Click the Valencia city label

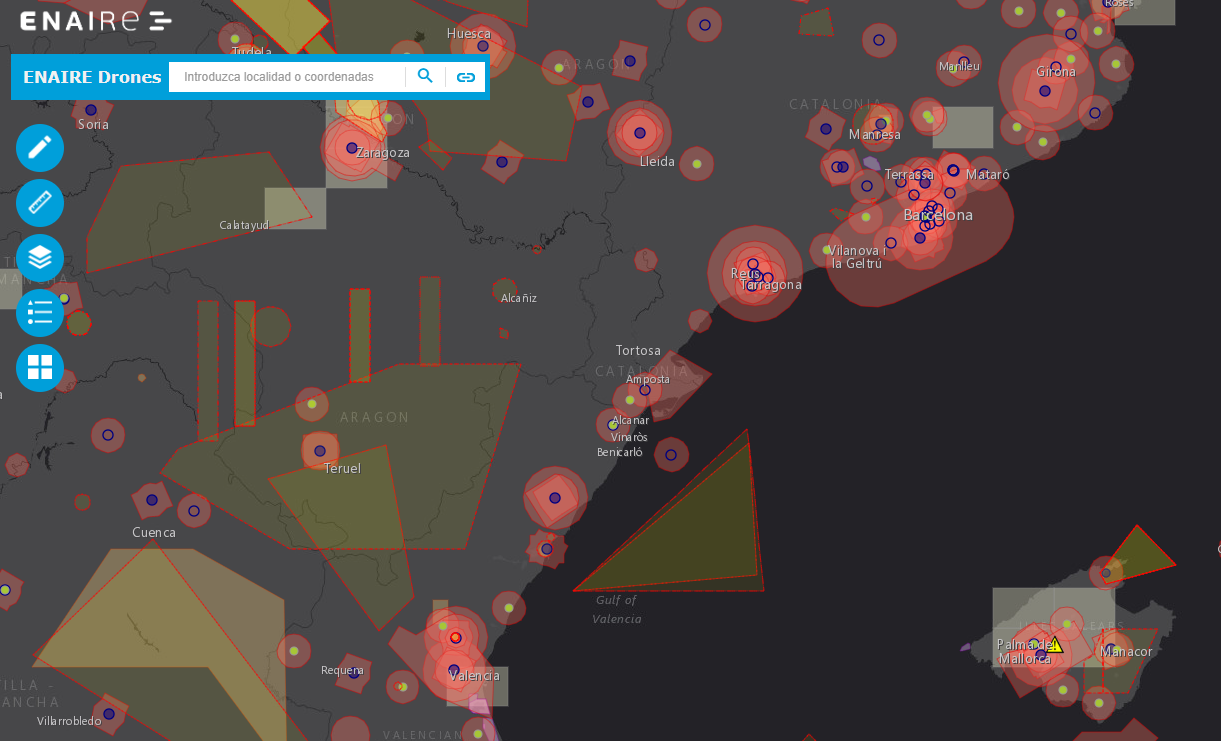[x=474, y=676]
